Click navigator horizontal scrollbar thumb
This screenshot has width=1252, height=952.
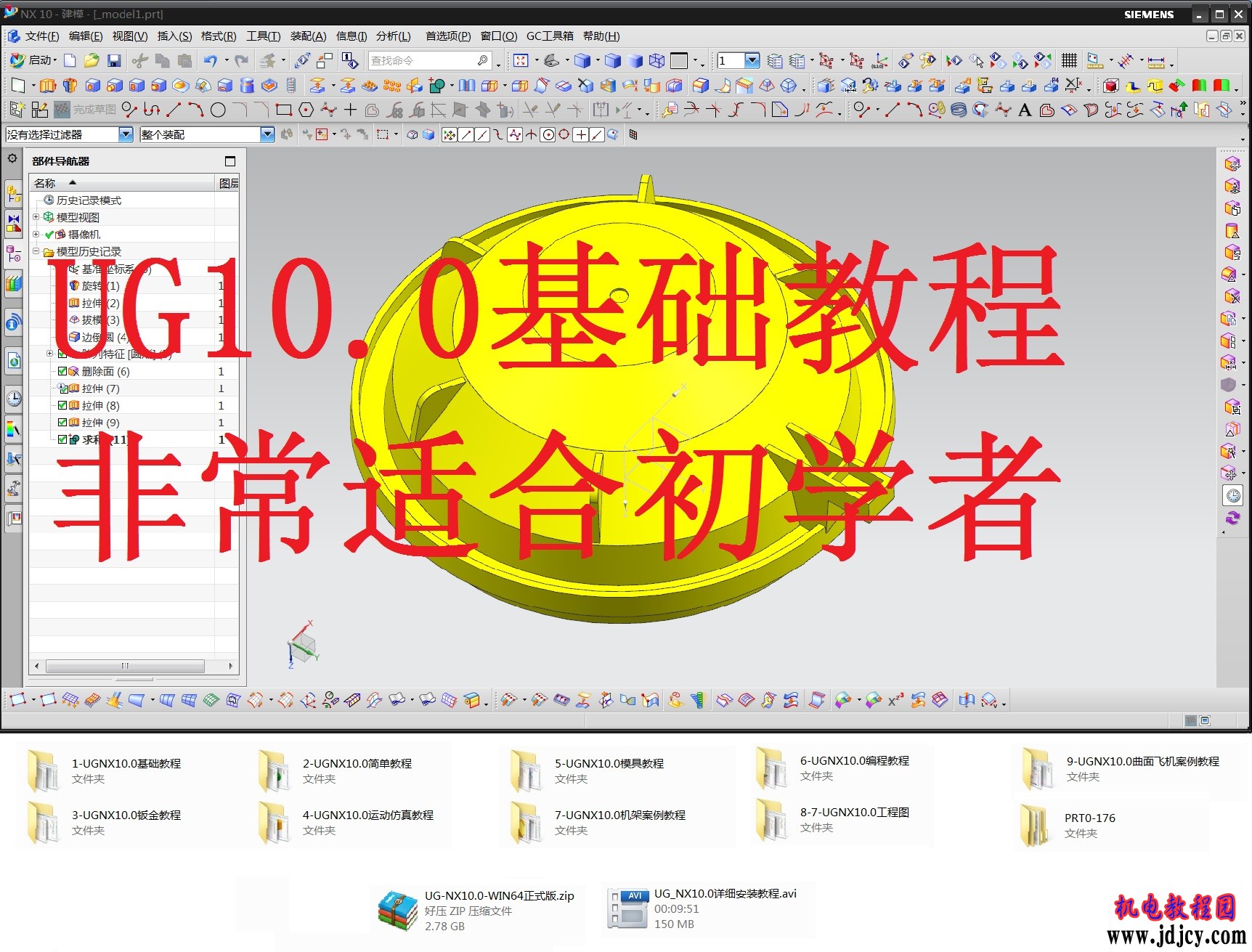click(125, 666)
